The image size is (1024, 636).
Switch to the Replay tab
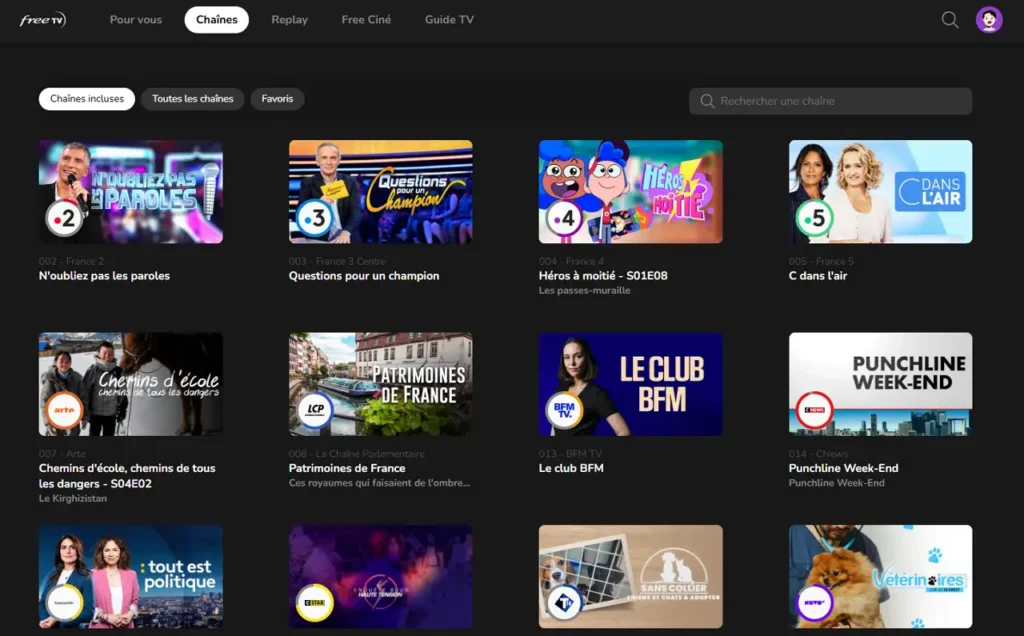[x=289, y=19]
